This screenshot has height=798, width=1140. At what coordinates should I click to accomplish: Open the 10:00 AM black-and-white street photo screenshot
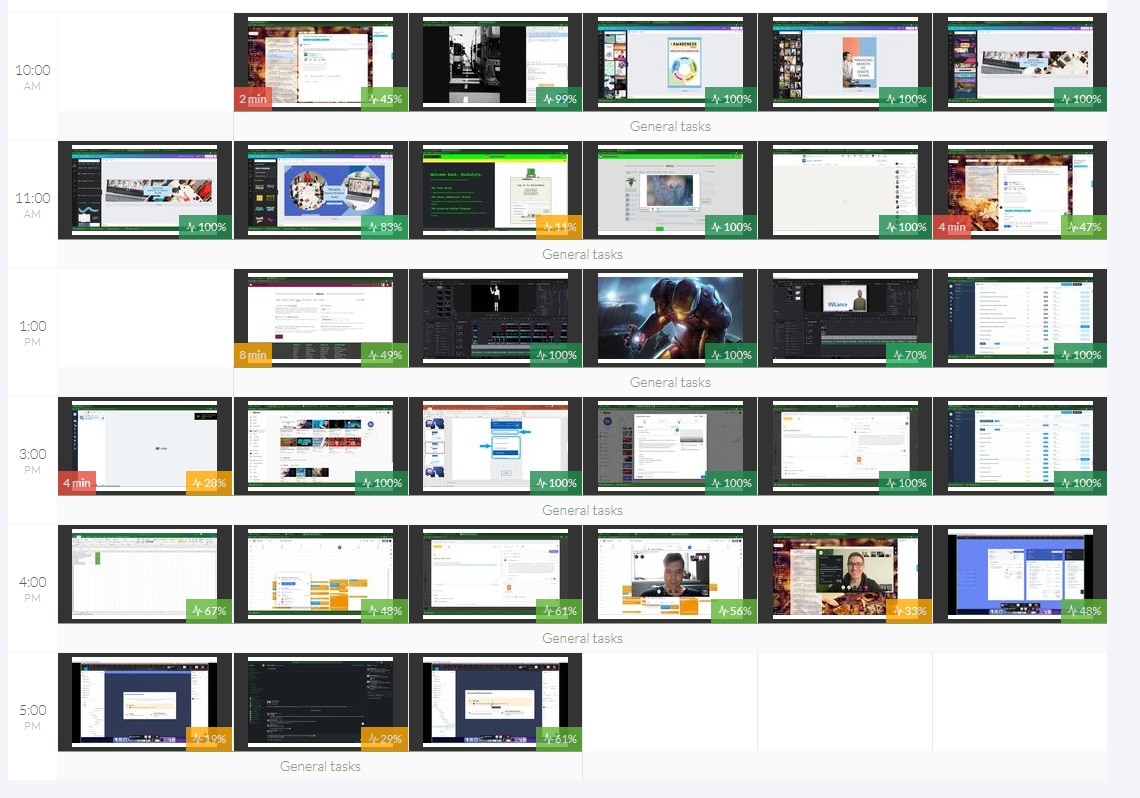pyautogui.click(x=496, y=62)
